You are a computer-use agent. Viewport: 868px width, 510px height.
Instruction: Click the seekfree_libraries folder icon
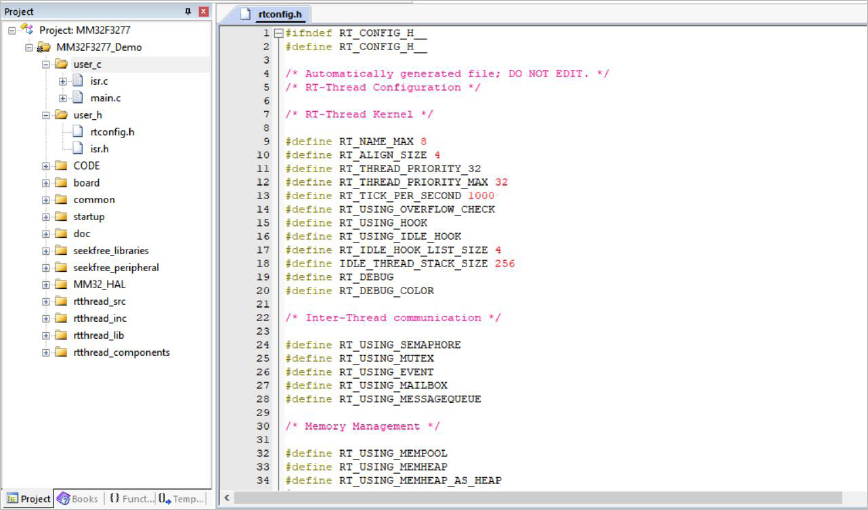[61, 250]
